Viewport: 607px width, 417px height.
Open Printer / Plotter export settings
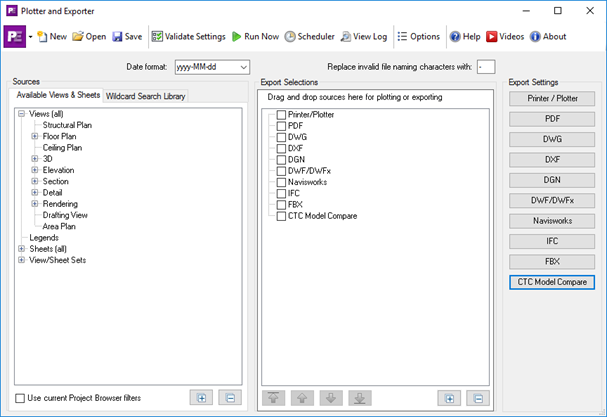(552, 98)
